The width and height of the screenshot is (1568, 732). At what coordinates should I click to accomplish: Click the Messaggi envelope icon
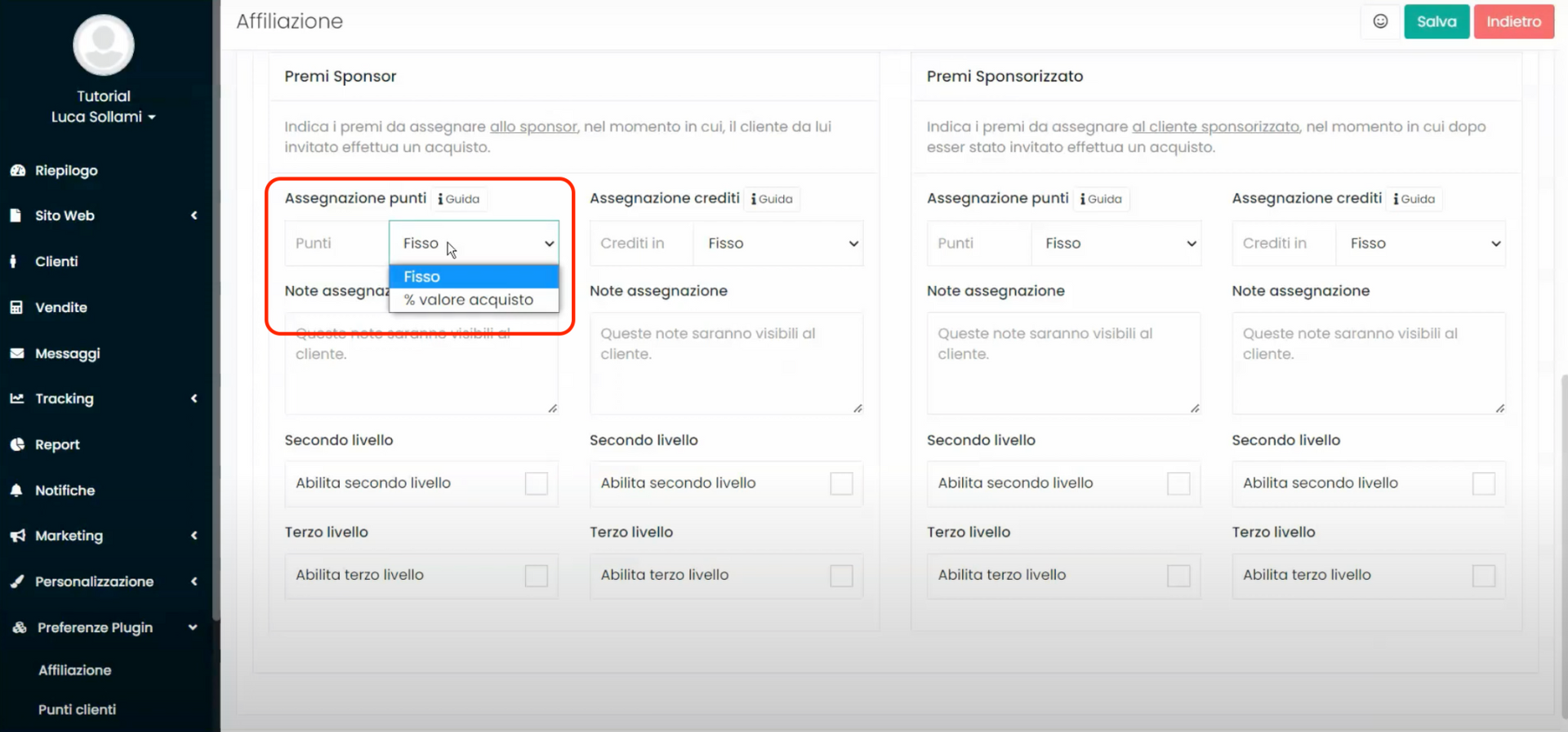[16, 354]
